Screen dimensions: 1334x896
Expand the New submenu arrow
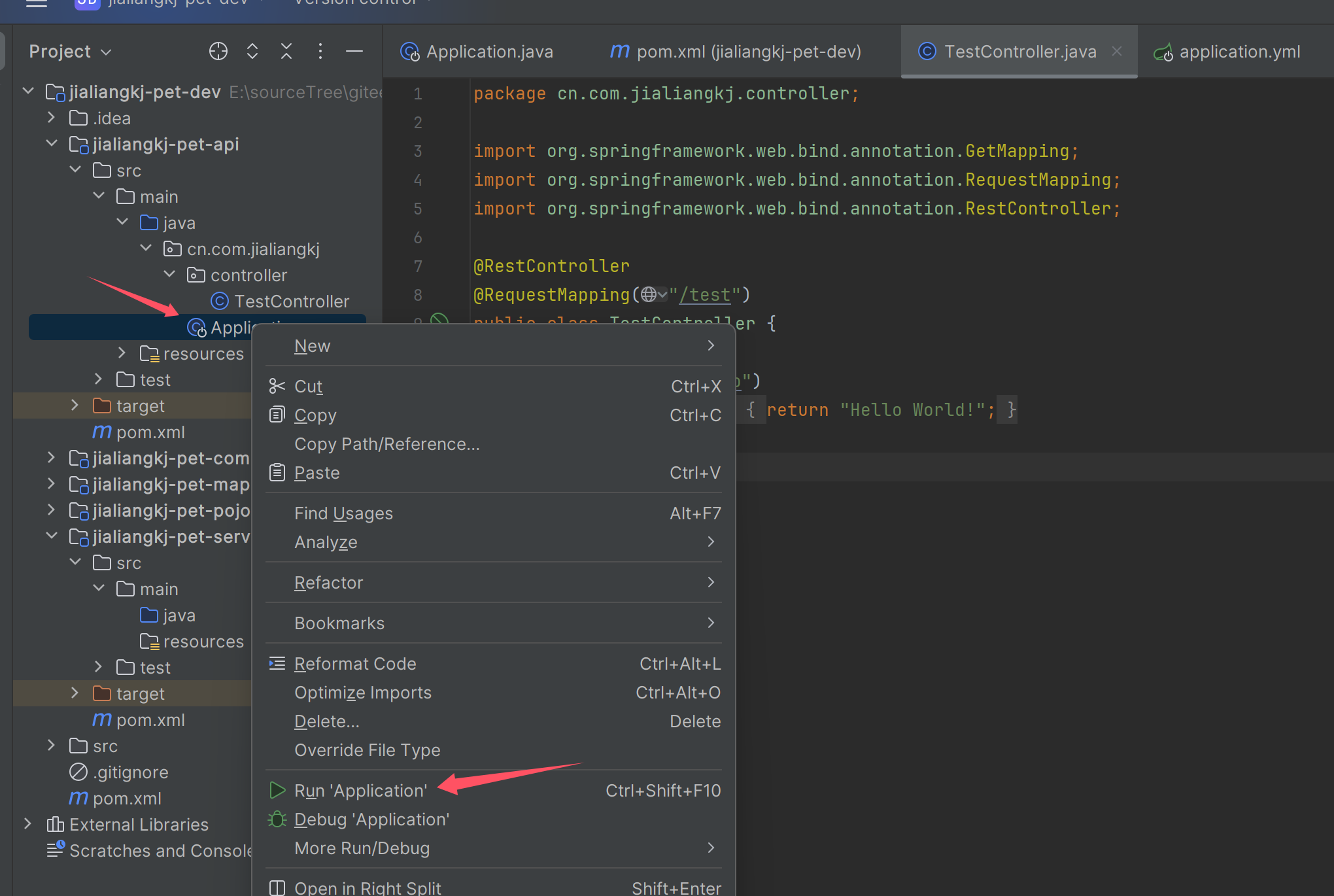[x=711, y=345]
